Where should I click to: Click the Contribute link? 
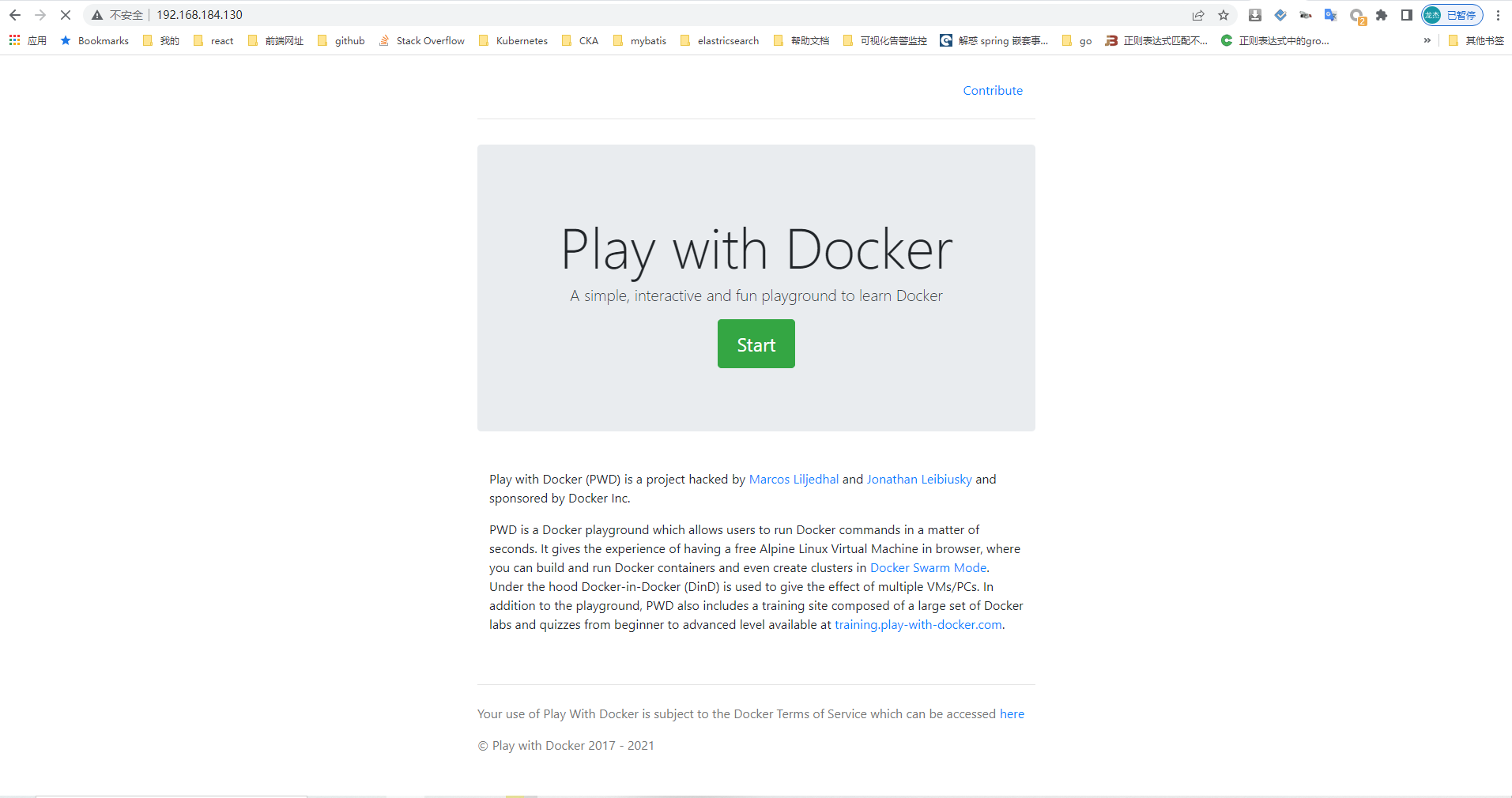point(993,91)
